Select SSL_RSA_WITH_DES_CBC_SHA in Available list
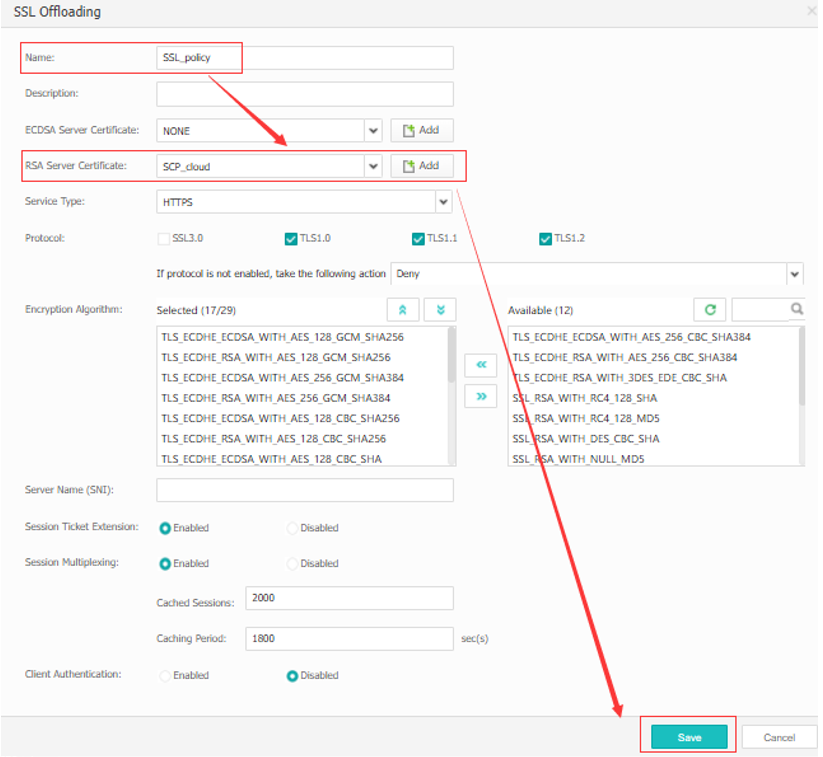Image resolution: width=823 pixels, height=757 pixels. [586, 439]
